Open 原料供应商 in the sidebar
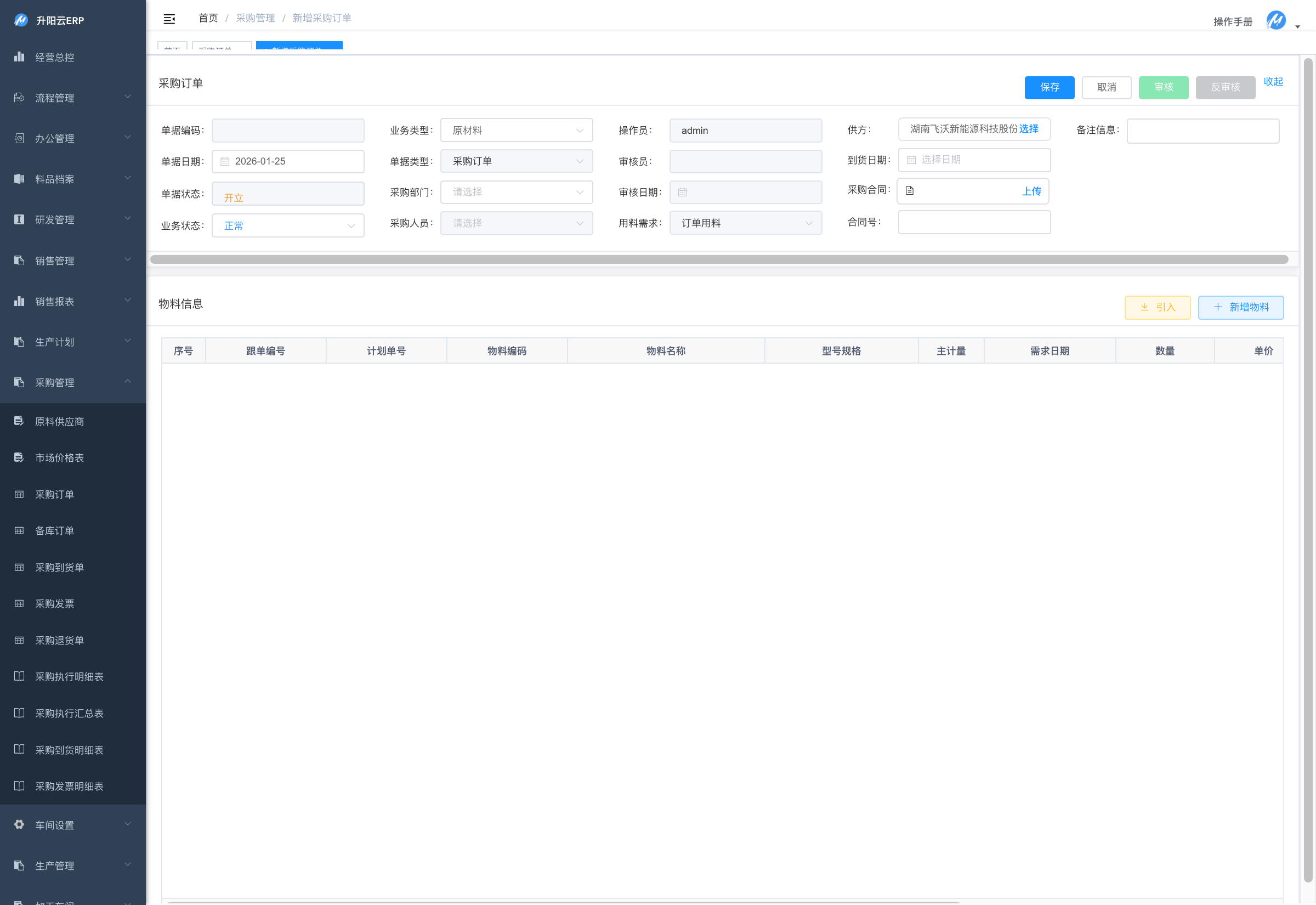 [60, 421]
